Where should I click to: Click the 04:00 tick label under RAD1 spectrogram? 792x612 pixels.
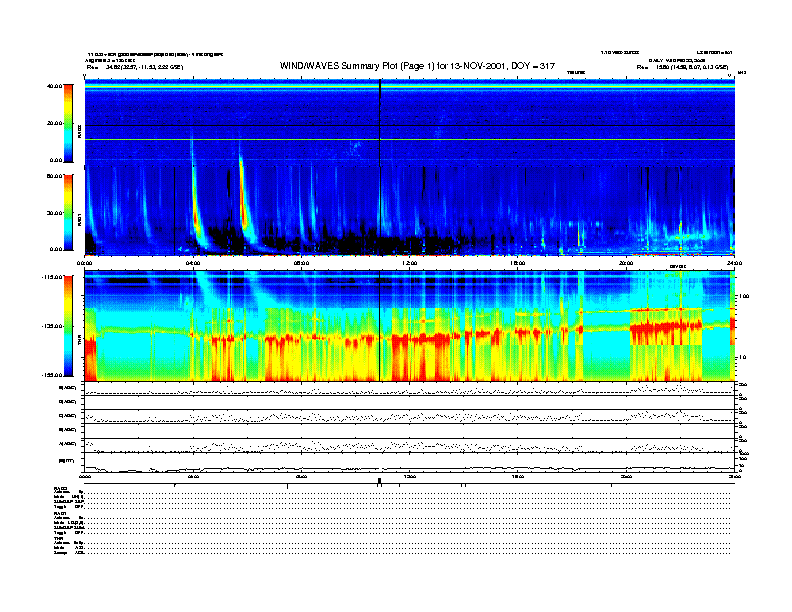[193, 263]
